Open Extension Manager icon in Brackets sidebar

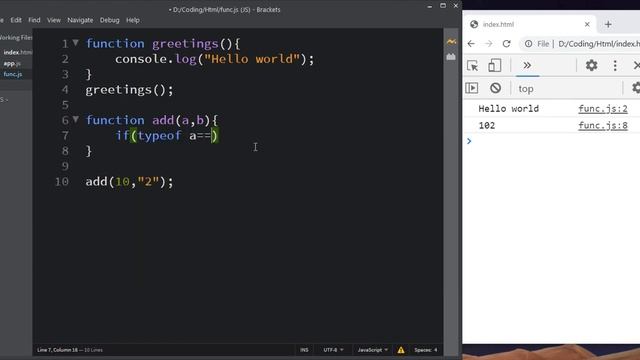point(451,57)
